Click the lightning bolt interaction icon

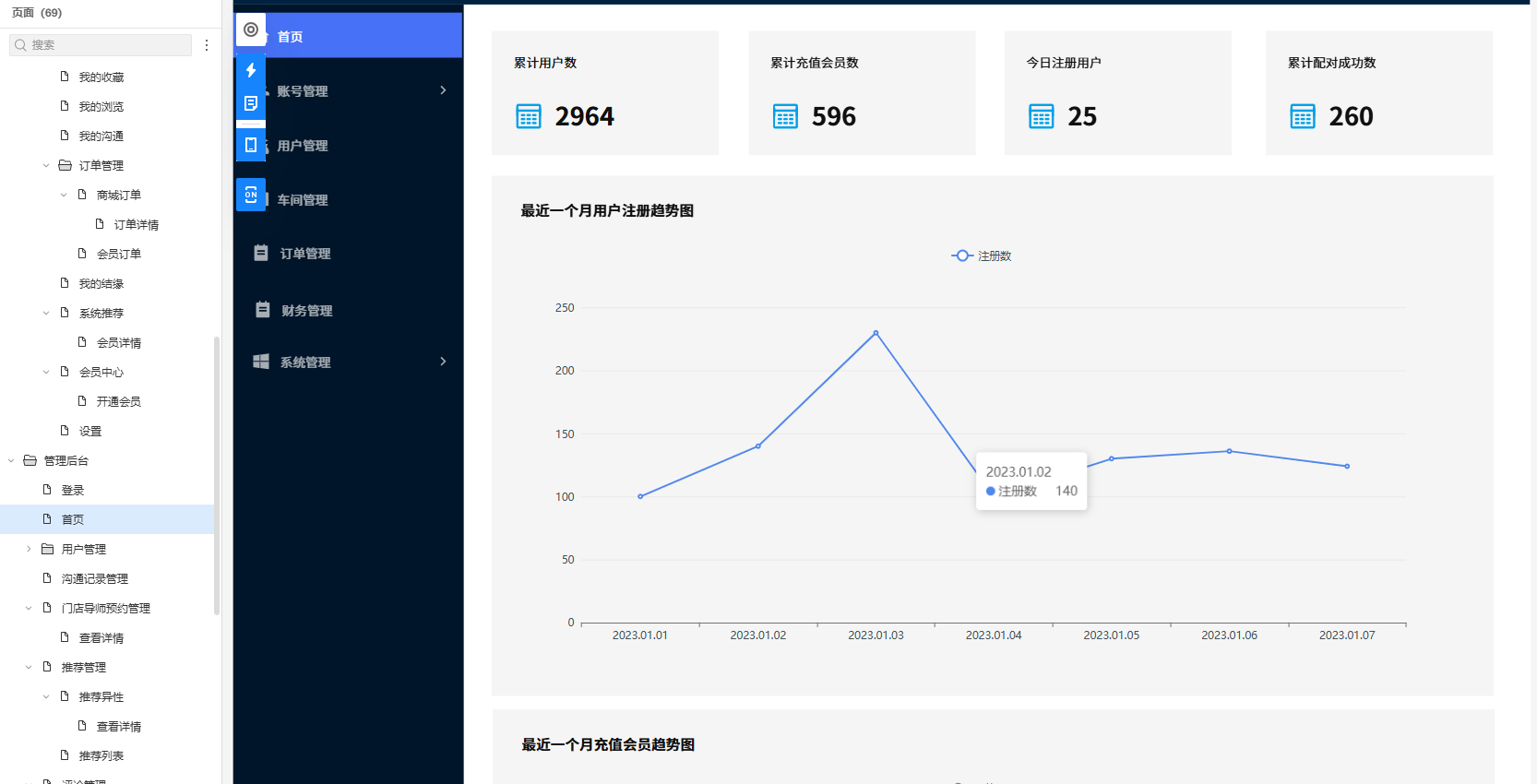tap(251, 70)
